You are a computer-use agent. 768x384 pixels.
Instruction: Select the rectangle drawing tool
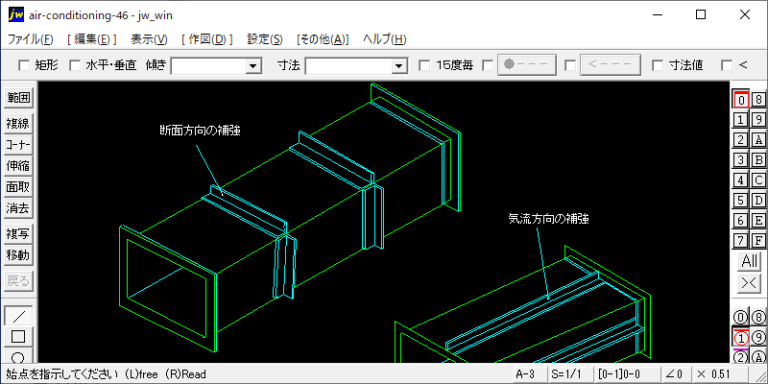pos(18,336)
